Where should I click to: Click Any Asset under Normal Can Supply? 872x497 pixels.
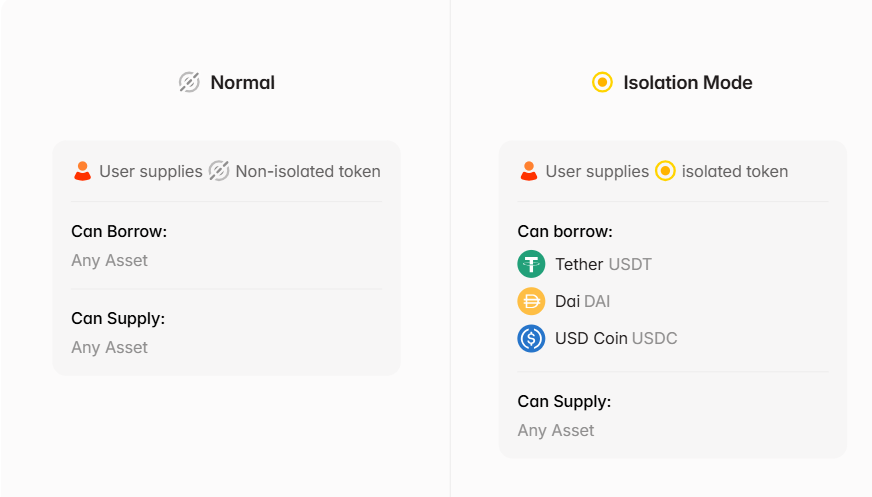click(x=109, y=347)
